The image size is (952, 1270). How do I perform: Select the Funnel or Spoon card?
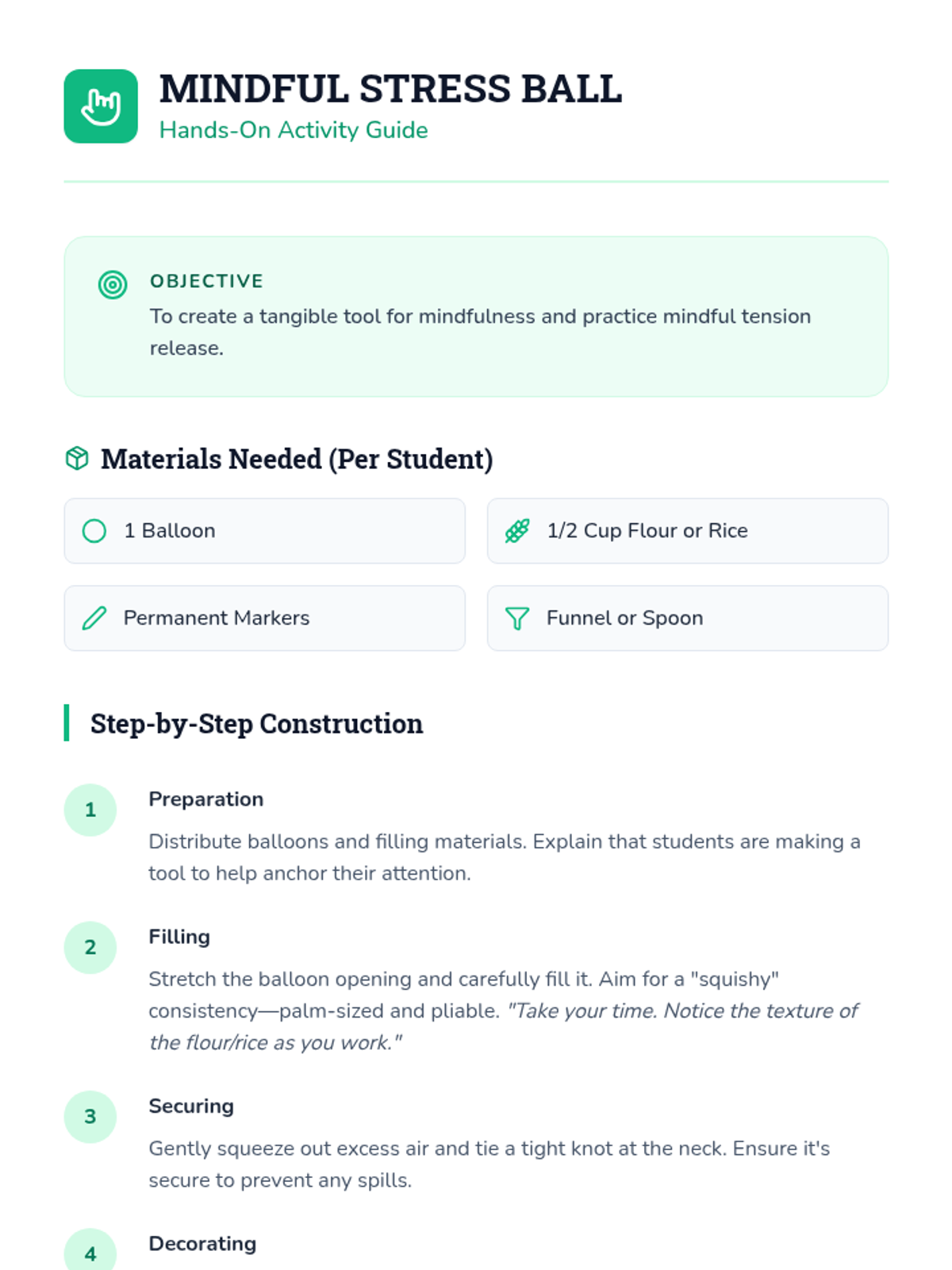[x=687, y=618]
